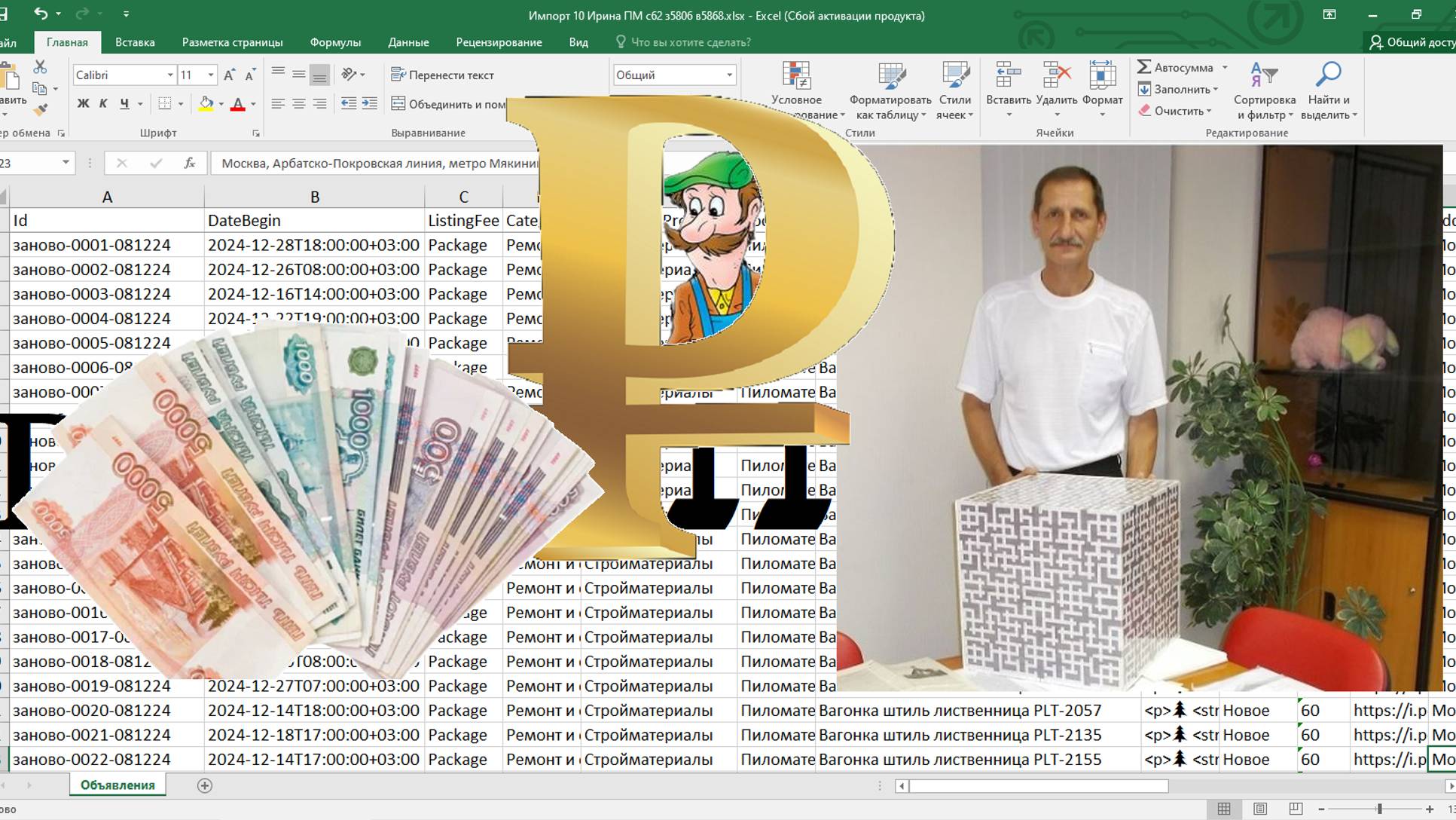Increase font size with large A icon
The height and width of the screenshot is (820, 1456).
[x=230, y=75]
